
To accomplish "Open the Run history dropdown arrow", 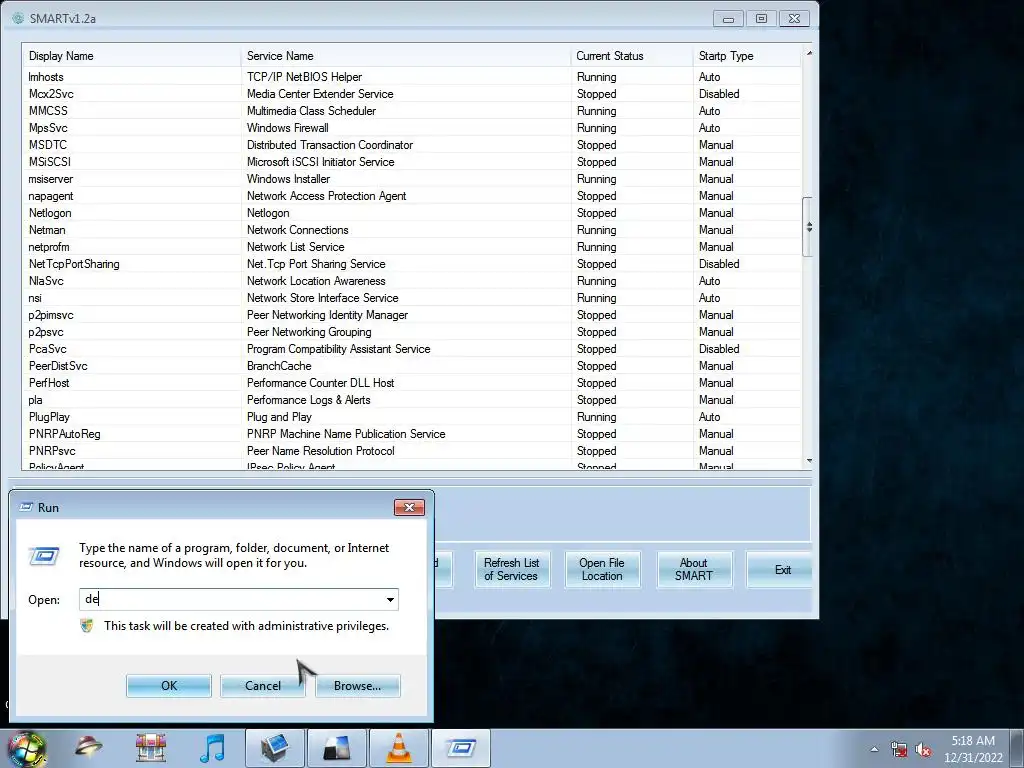I will coord(390,600).
